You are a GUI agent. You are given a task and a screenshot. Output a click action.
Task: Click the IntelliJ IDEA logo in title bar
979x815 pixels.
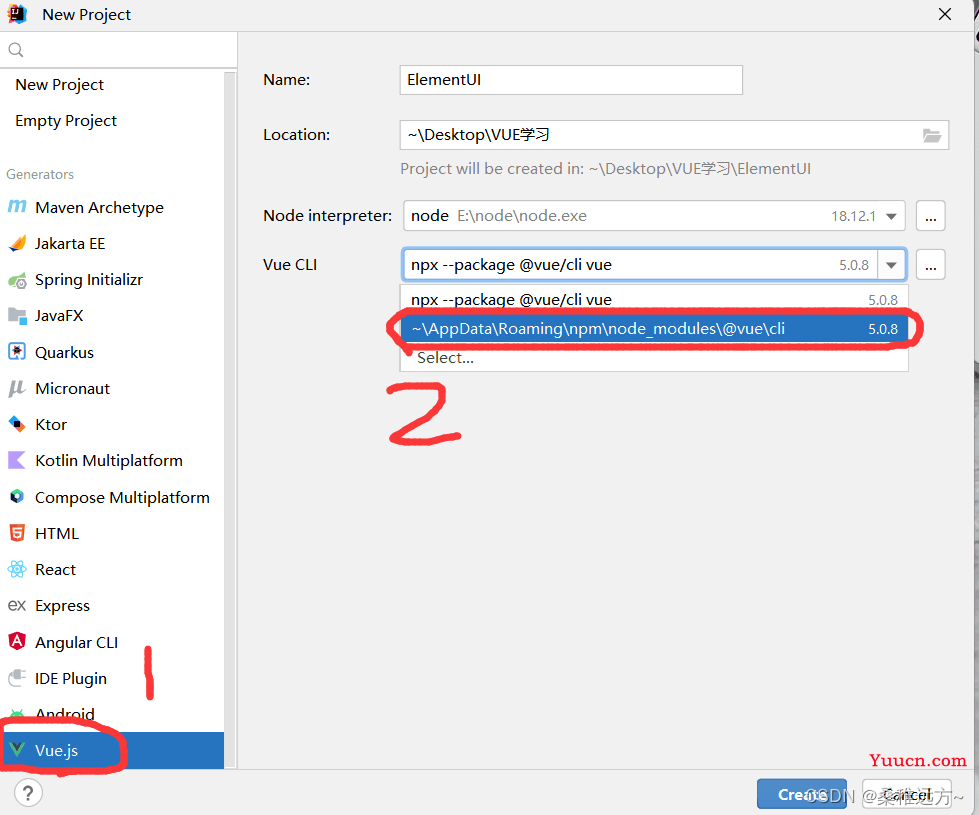coord(17,14)
